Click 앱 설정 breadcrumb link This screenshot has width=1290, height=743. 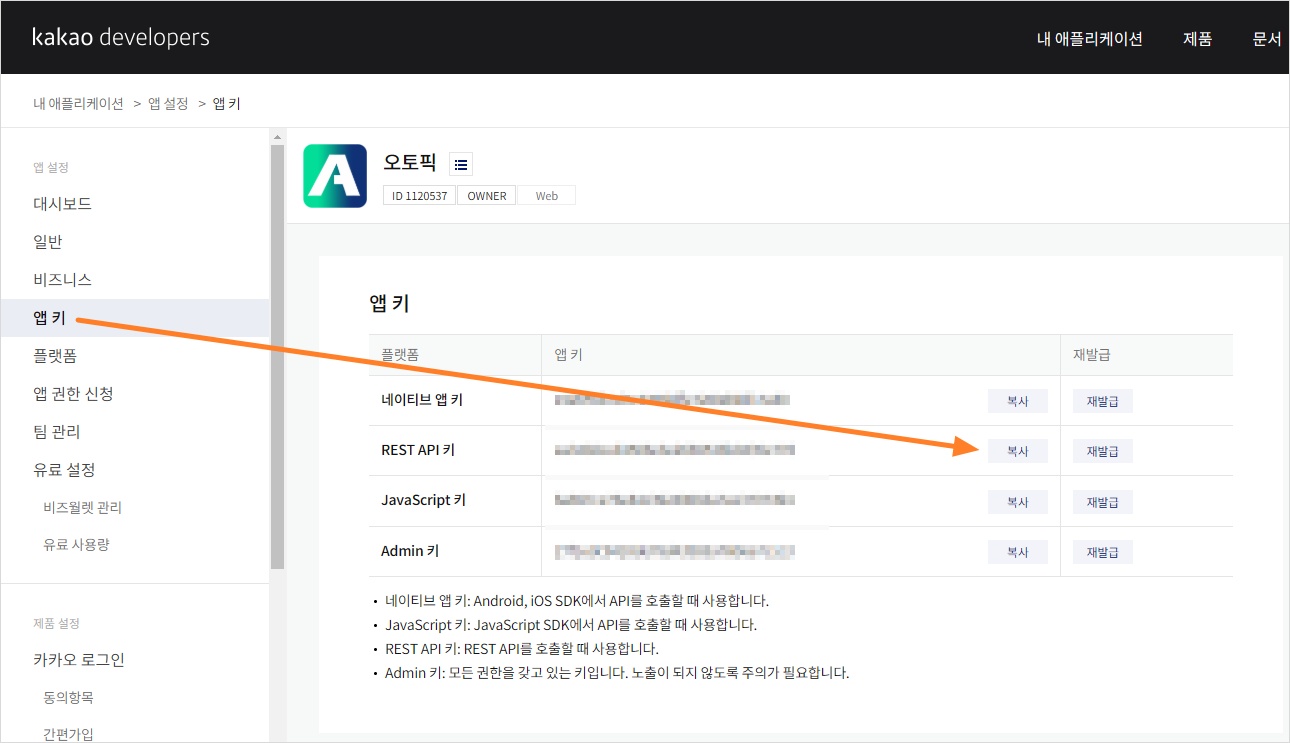tap(168, 103)
